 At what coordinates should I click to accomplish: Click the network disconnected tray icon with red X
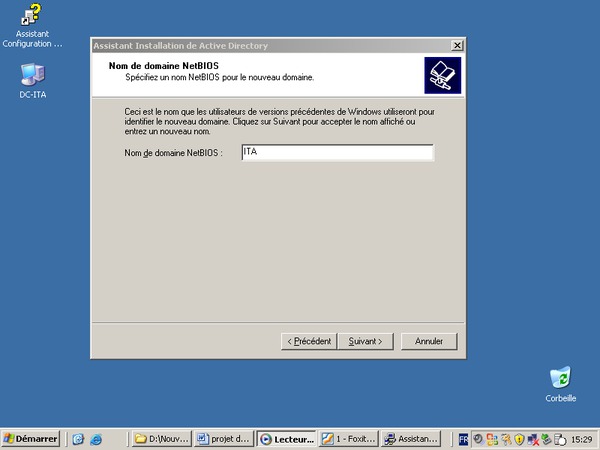tap(533, 439)
